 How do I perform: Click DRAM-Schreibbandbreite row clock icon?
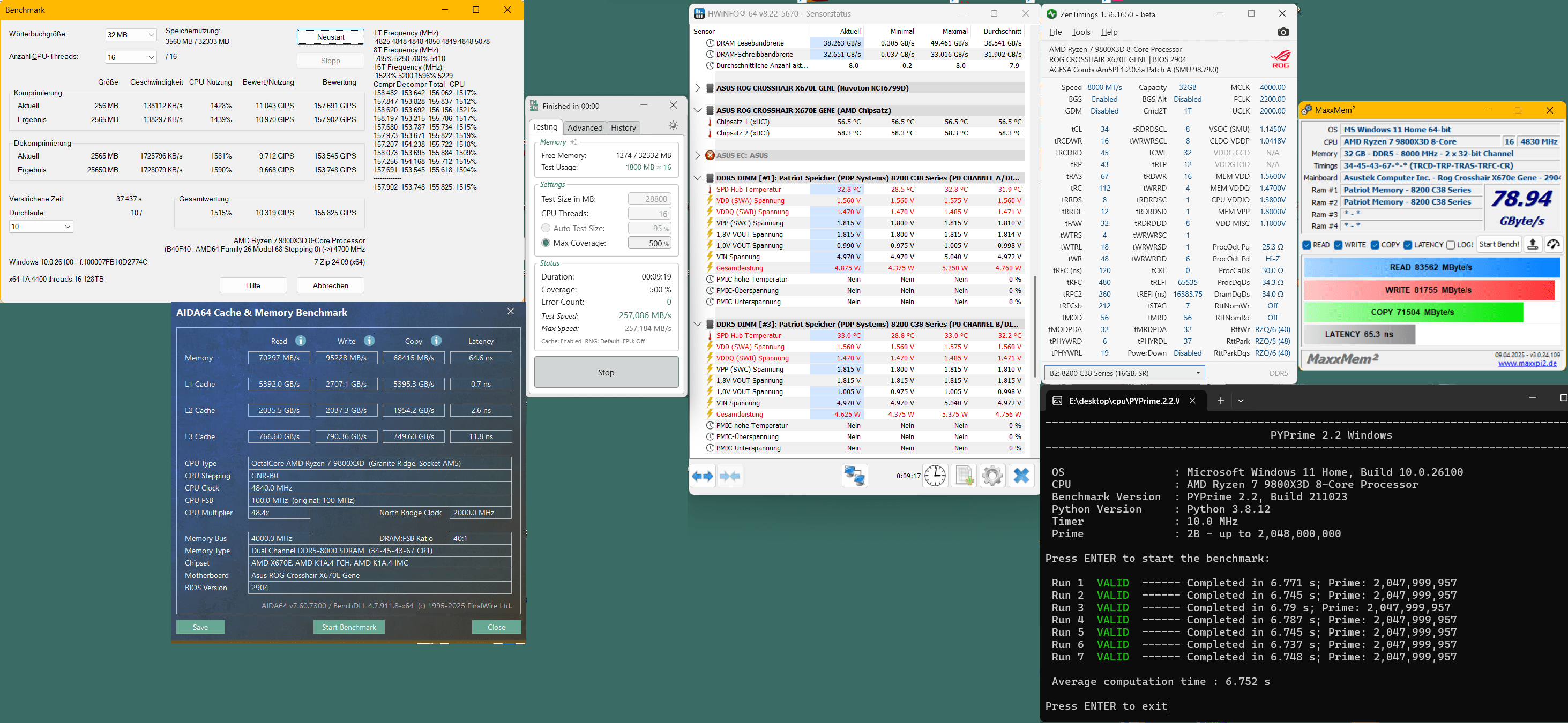click(x=710, y=54)
